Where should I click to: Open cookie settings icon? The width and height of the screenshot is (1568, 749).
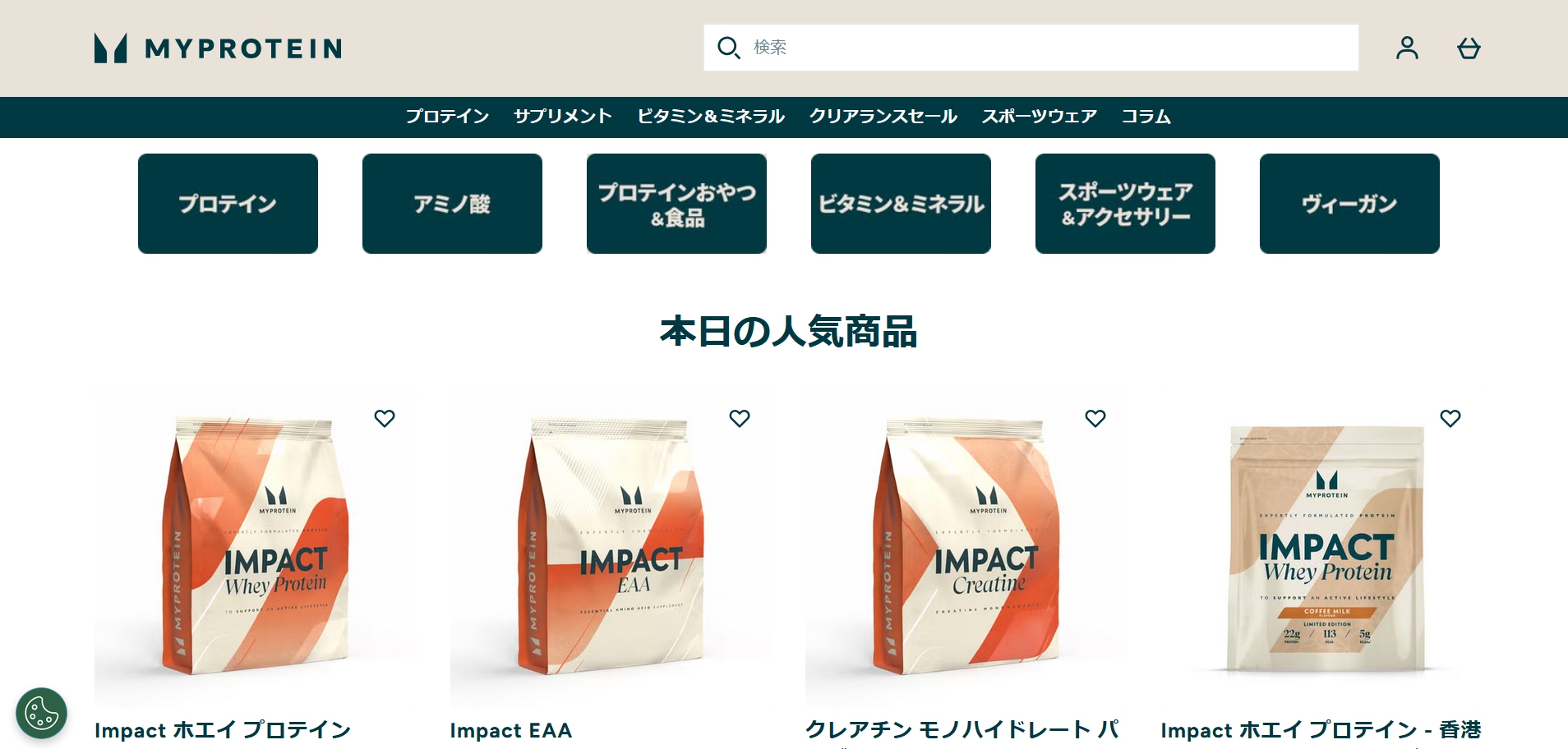[x=42, y=713]
